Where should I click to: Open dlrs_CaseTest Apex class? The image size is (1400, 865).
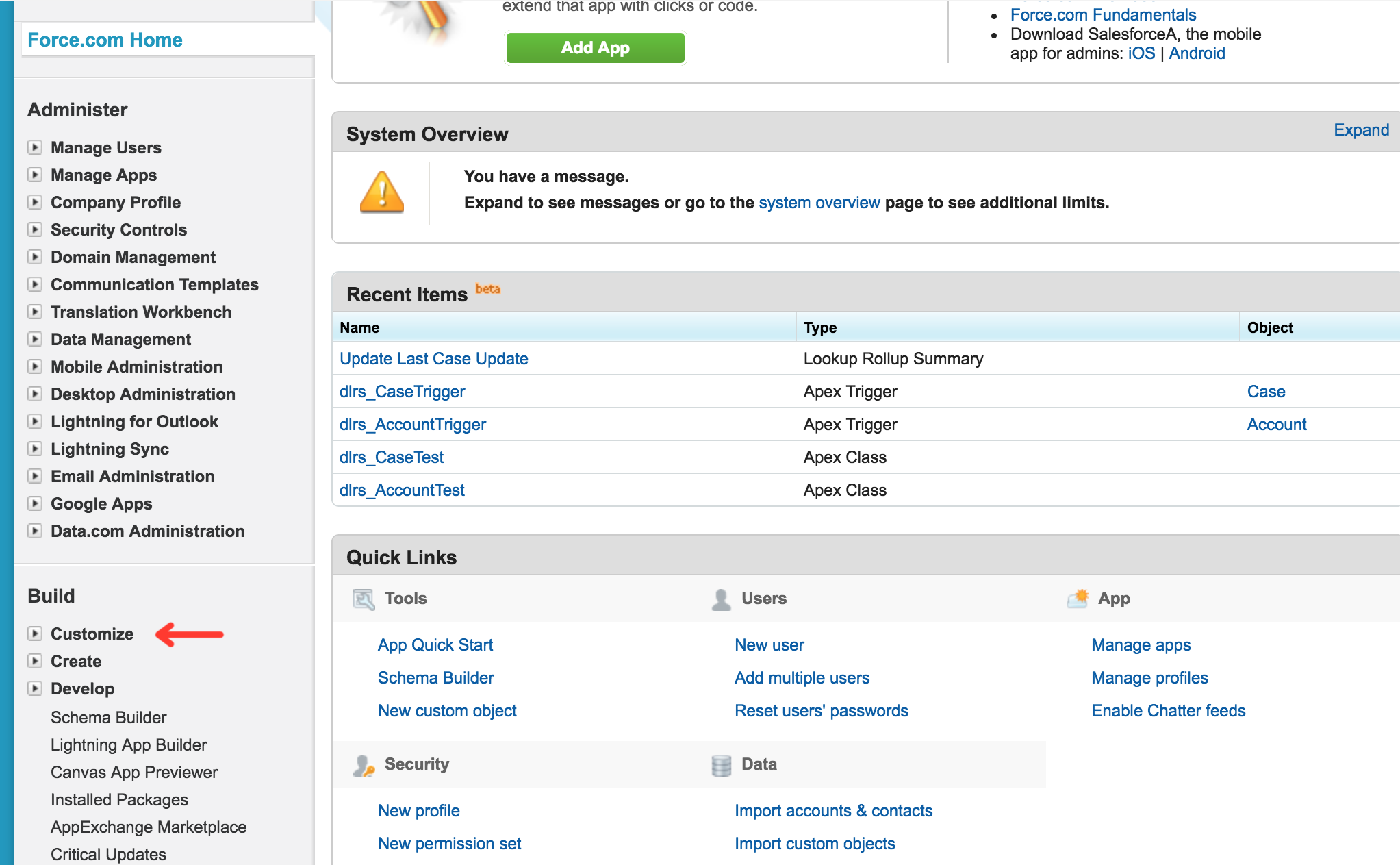[392, 457]
